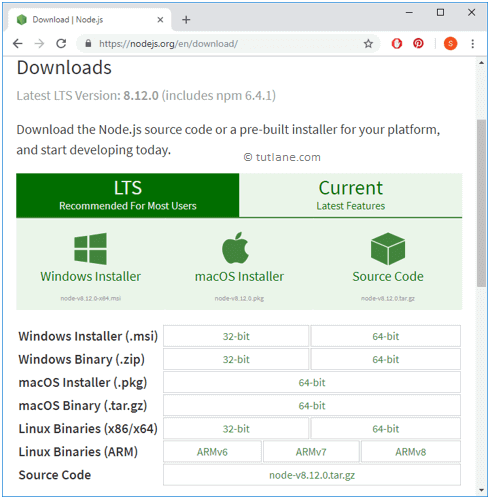Download macOS Binary (.tar.gz) 64-bit
Viewport: 490px width, 499px height.
click(x=312, y=406)
